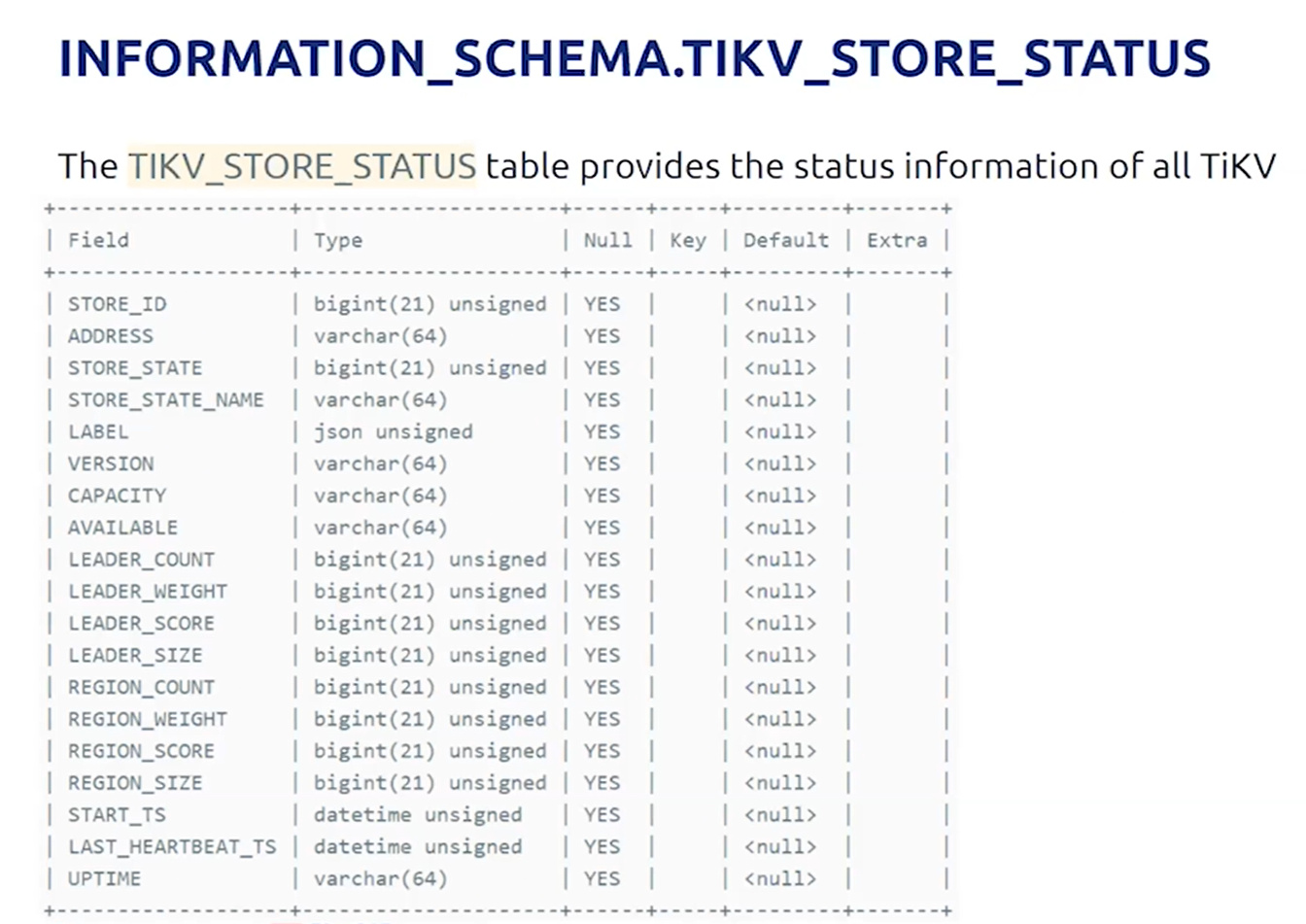Select the highlighted TIKV_STORE_STATUS term
The width and height of the screenshot is (1306, 924).
[x=301, y=166]
